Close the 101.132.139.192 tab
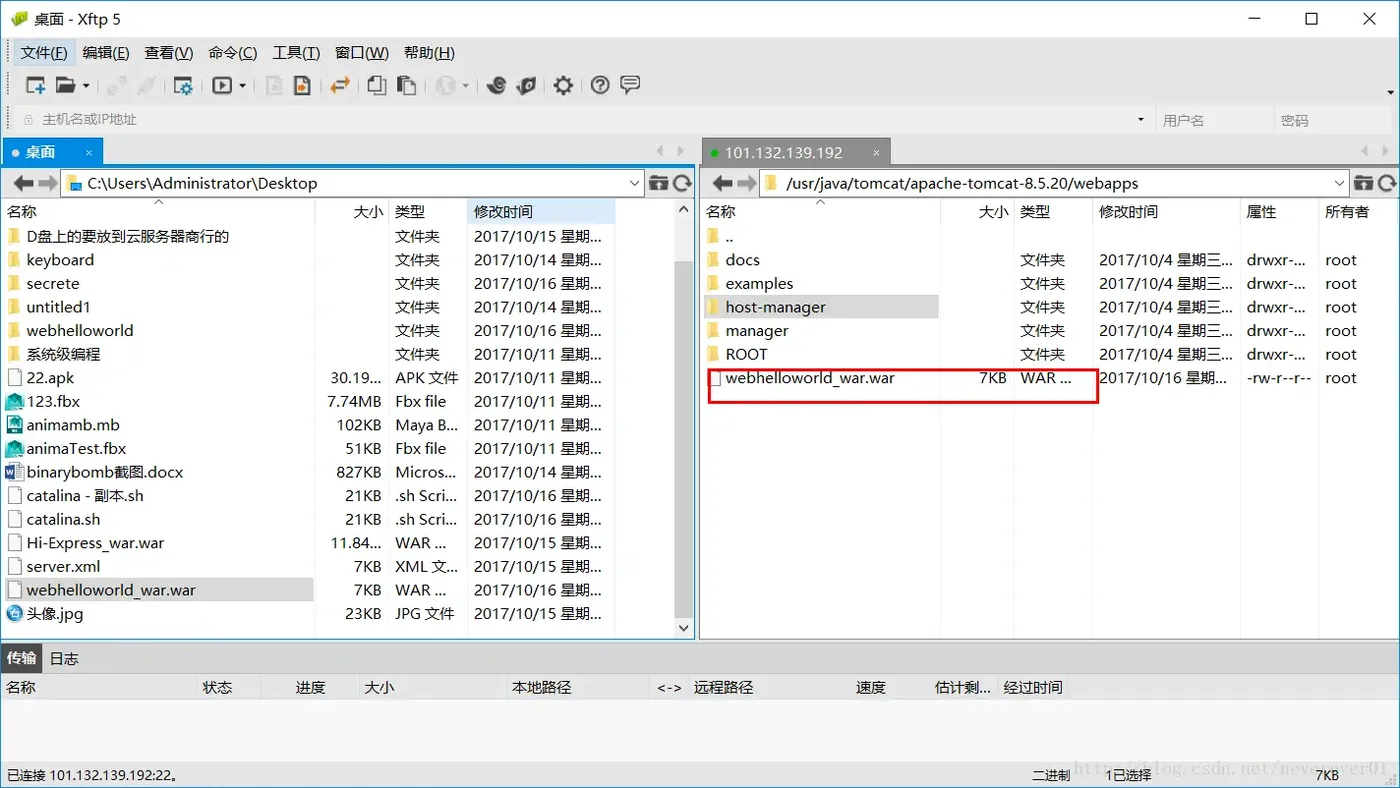Viewport: 1400px width, 788px height. point(876,153)
